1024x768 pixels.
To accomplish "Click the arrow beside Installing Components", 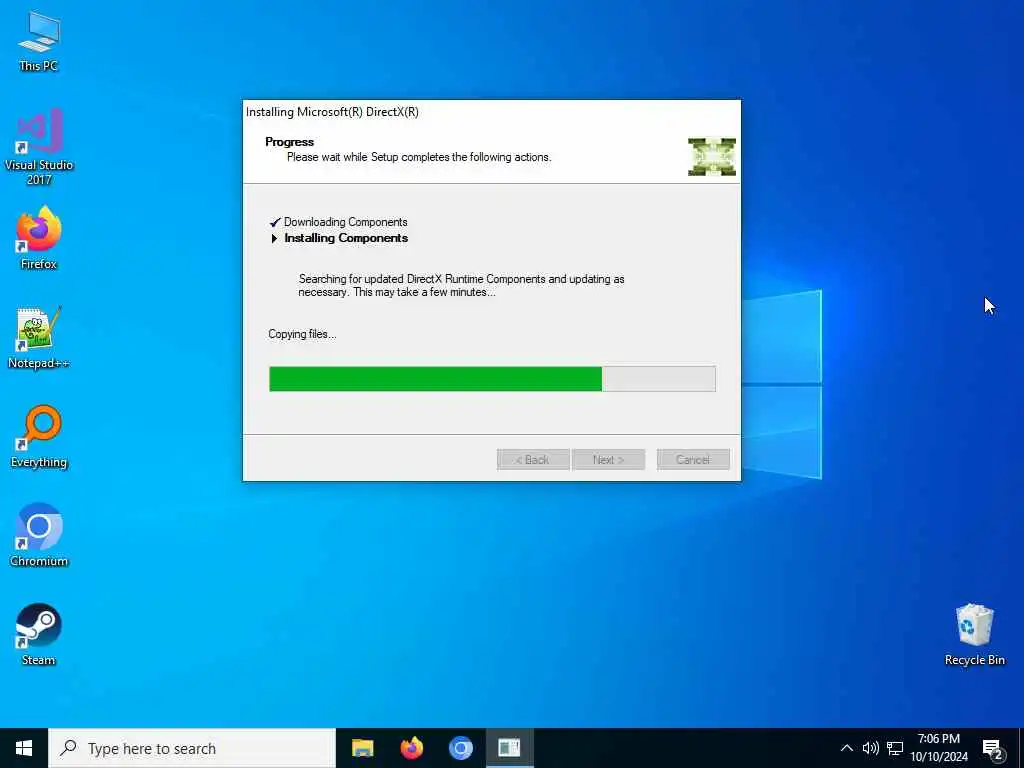I will 274,238.
